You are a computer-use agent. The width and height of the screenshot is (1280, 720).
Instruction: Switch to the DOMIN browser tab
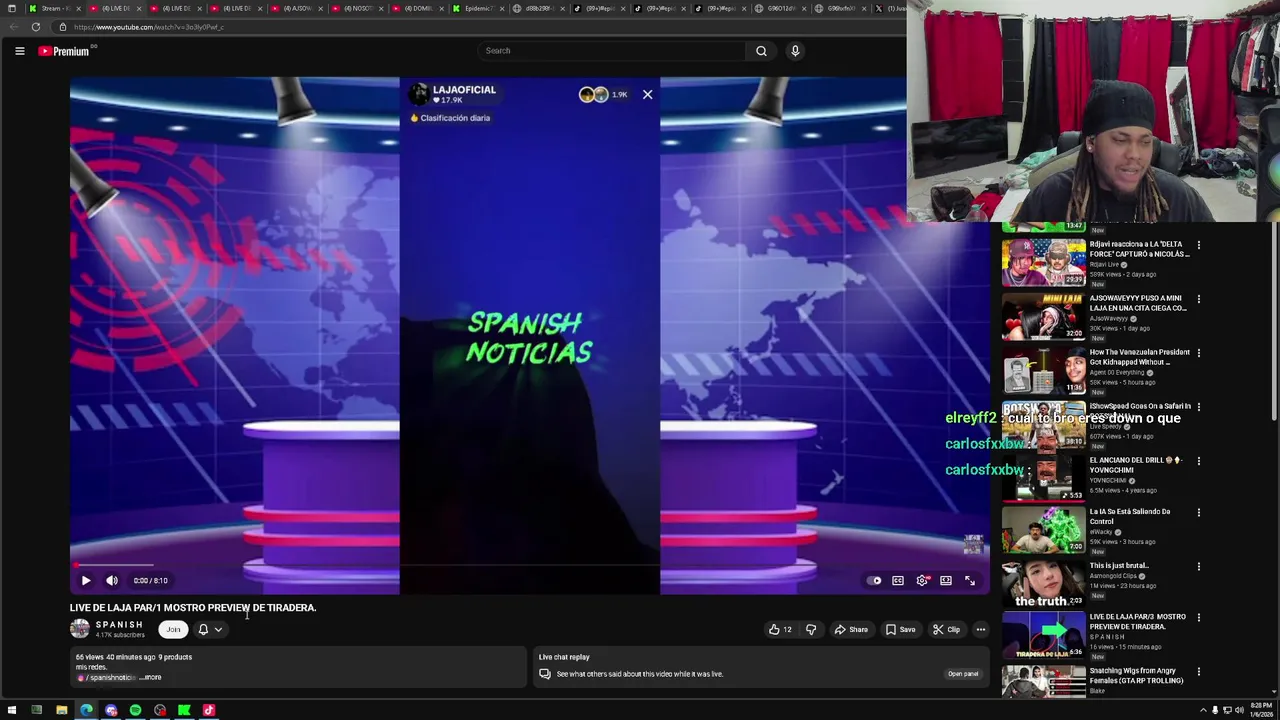click(418, 8)
